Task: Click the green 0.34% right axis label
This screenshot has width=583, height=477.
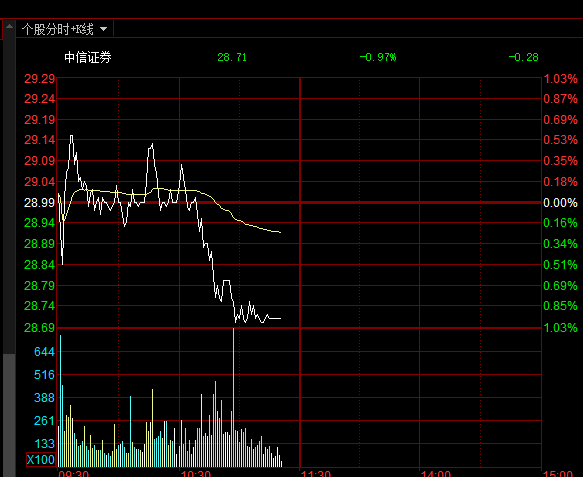Action: coord(560,244)
